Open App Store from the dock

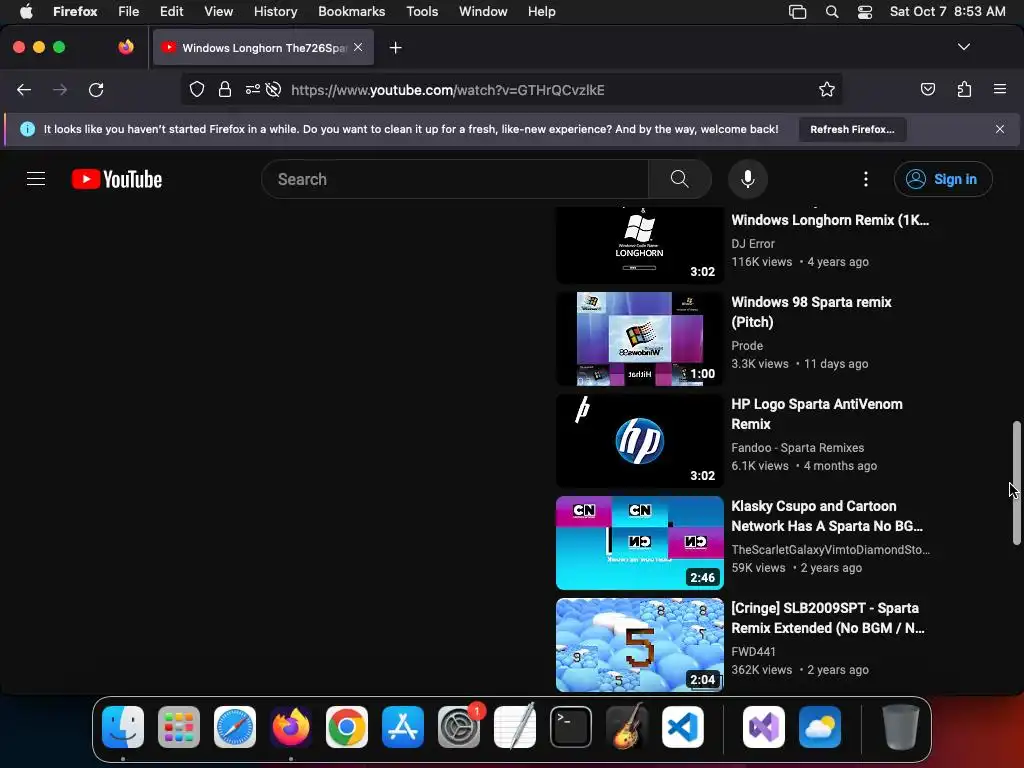pyautogui.click(x=403, y=727)
